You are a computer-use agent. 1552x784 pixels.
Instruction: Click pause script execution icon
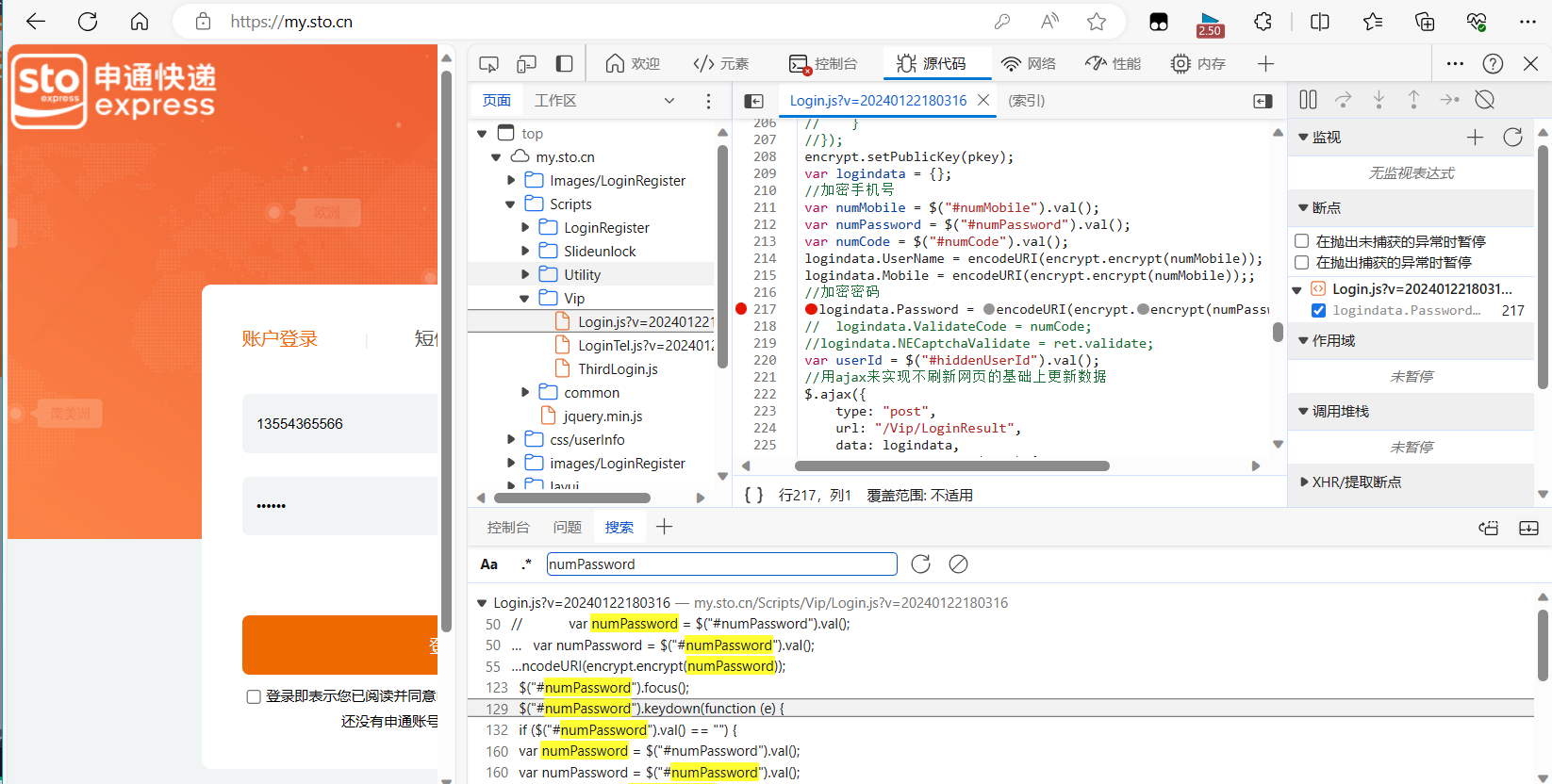click(x=1308, y=100)
